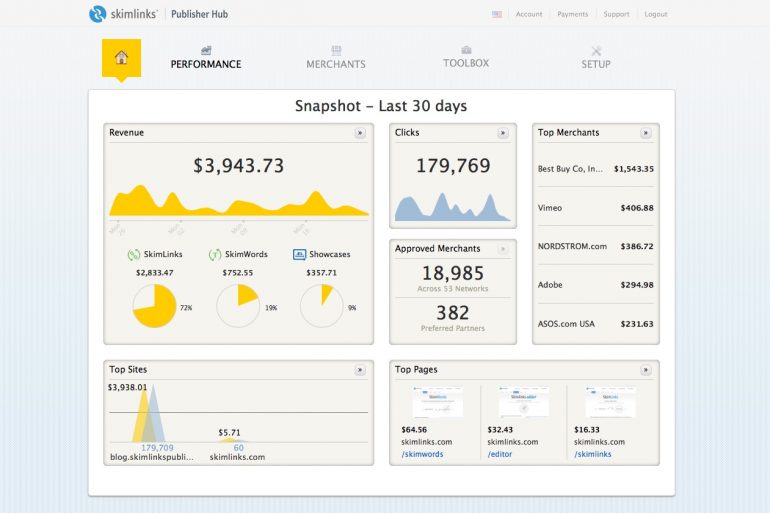
Task: Open the /skimwords page link
Action: point(422,454)
